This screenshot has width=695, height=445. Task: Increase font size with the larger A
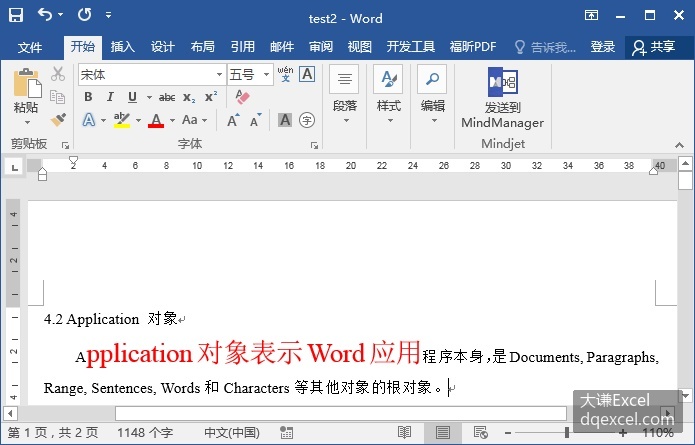point(233,120)
